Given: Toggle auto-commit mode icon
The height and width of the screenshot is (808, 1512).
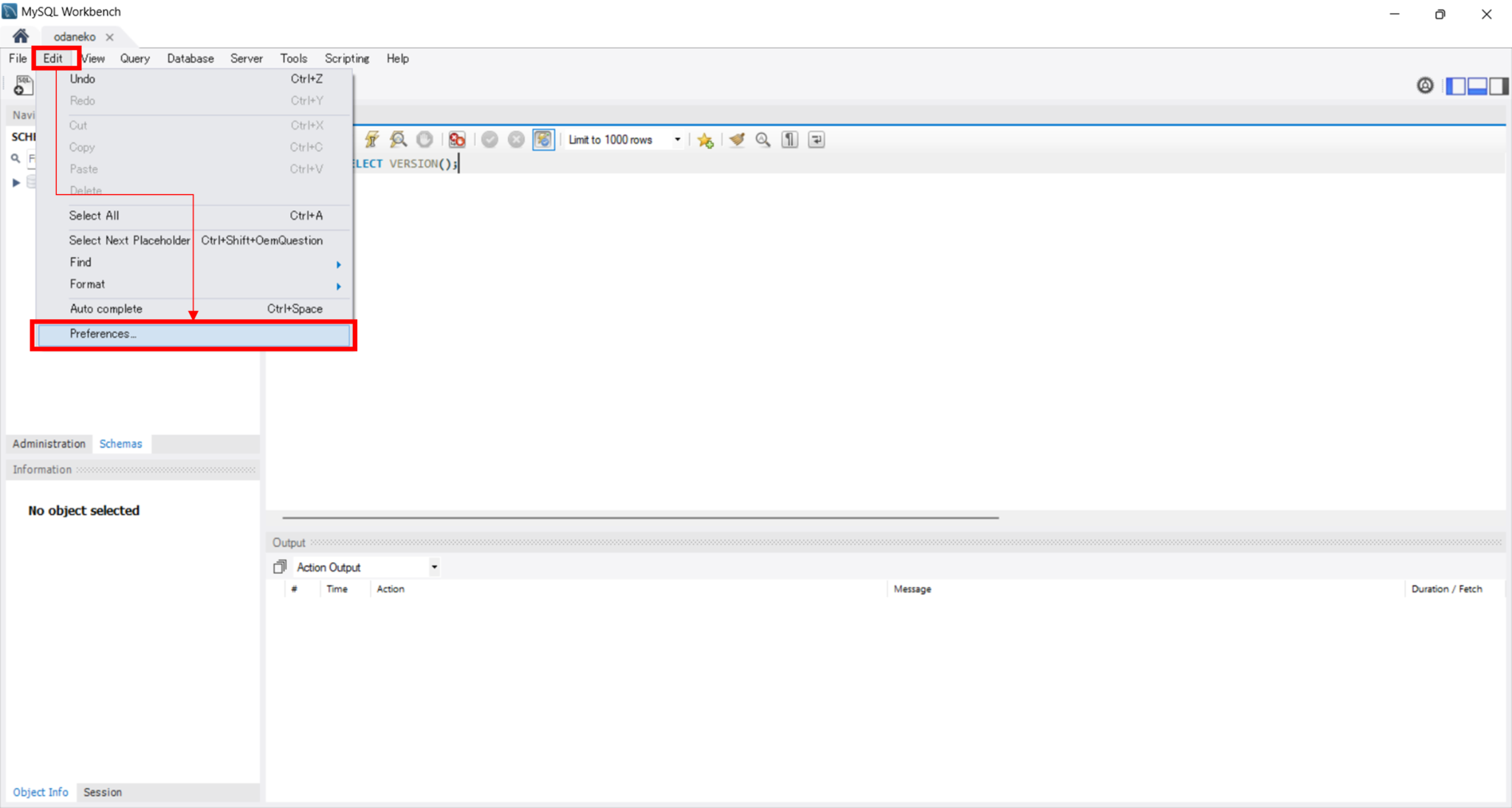Looking at the screenshot, I should 543,140.
